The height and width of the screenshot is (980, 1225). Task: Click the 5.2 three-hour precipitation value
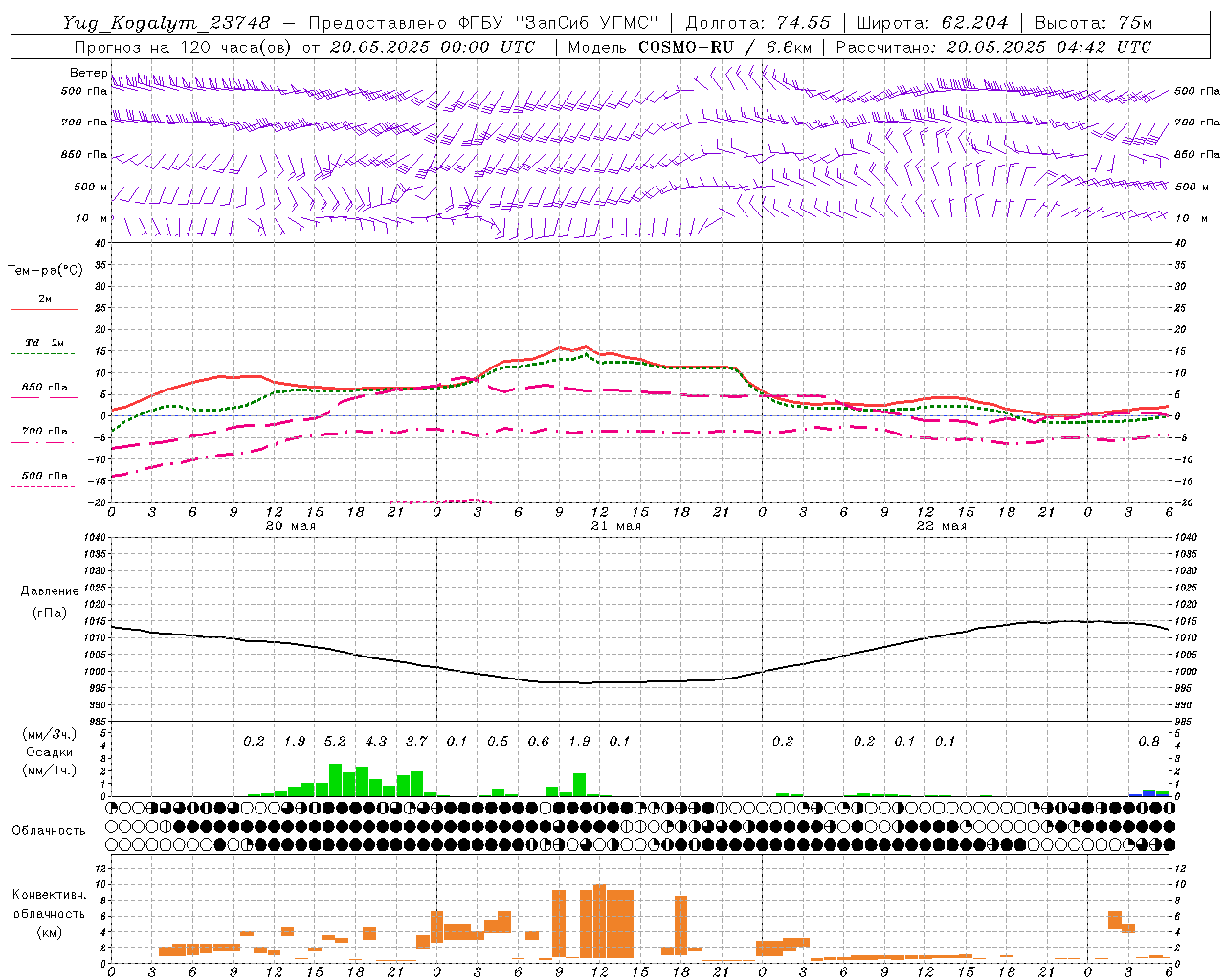pos(335,741)
